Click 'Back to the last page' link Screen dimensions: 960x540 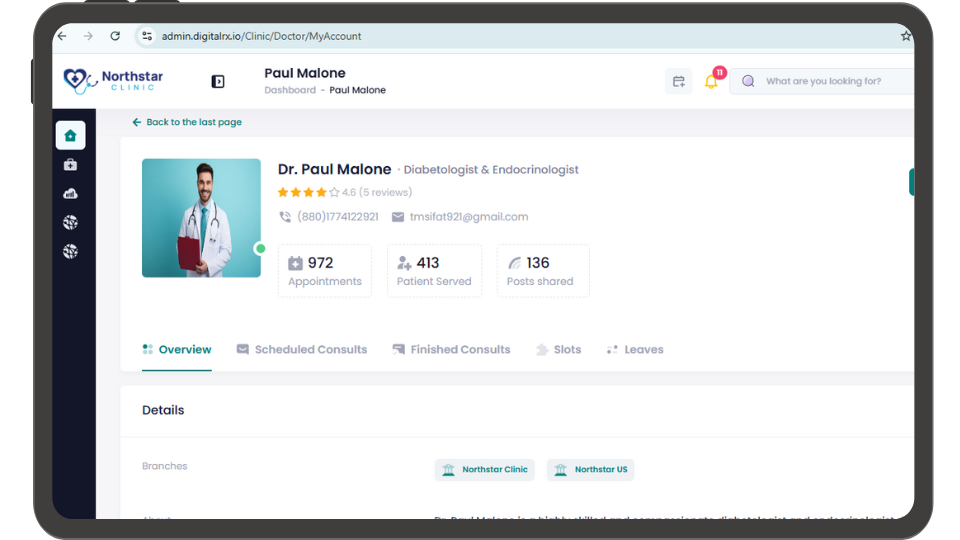(187, 122)
